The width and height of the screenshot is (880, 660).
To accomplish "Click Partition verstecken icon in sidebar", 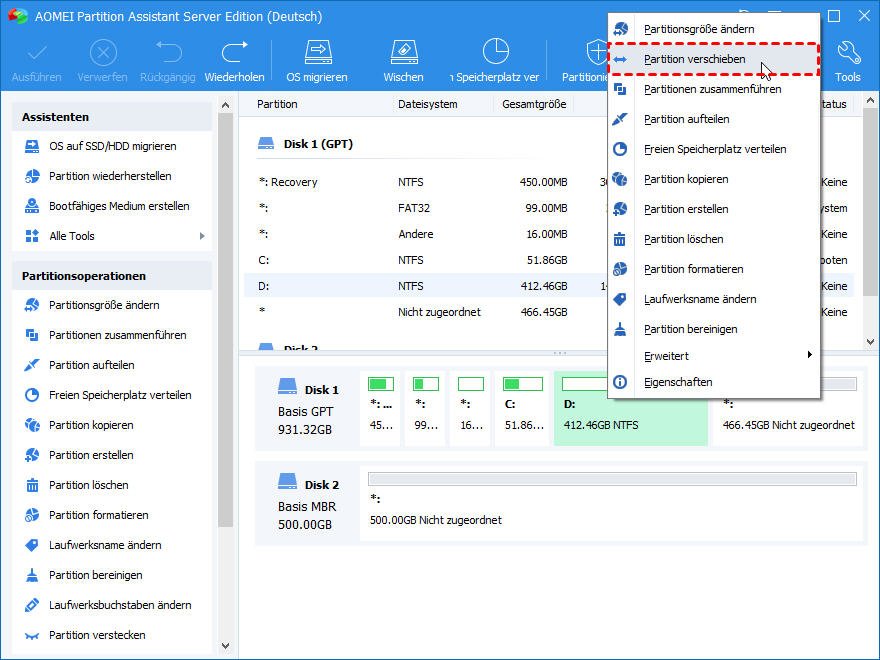I will [x=32, y=635].
